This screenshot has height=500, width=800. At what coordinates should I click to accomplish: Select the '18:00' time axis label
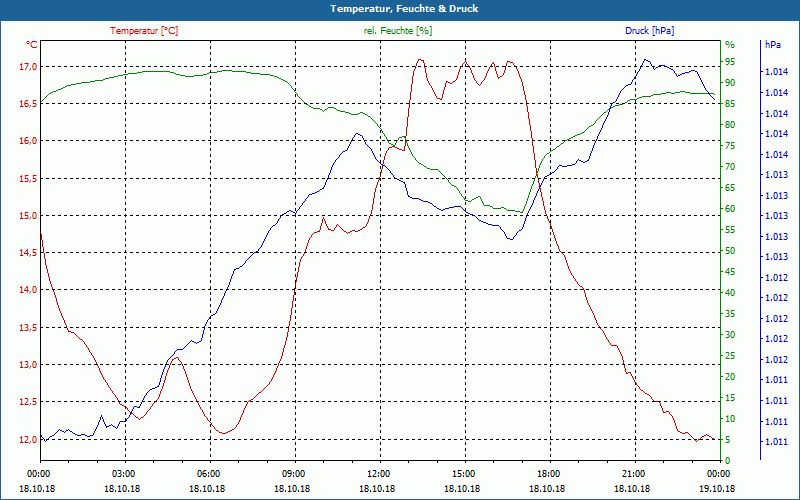(548, 474)
